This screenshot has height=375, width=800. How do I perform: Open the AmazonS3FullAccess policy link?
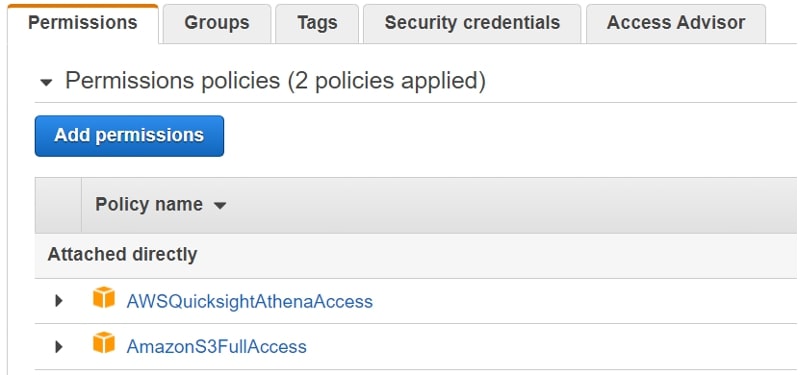[x=216, y=347]
